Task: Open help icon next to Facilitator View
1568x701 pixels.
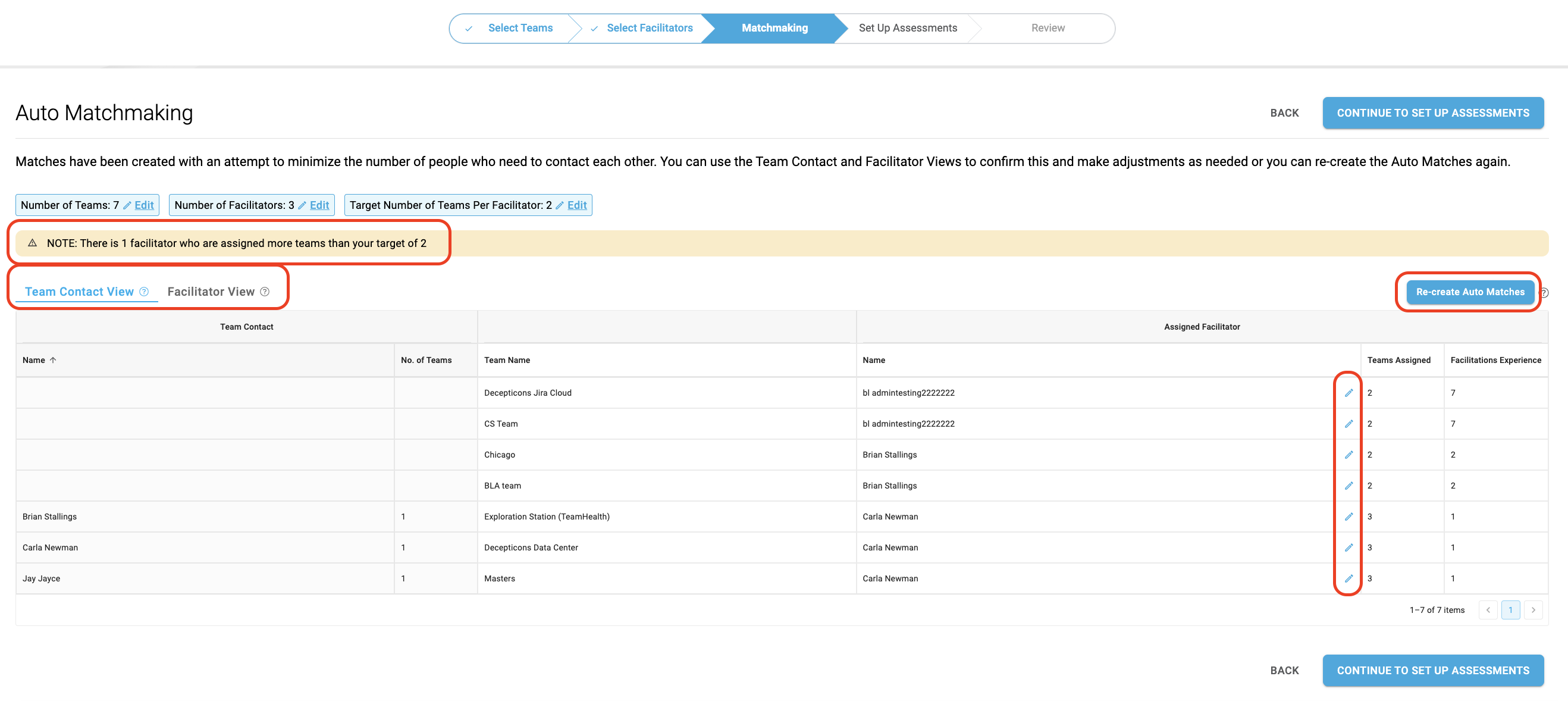Action: [265, 292]
